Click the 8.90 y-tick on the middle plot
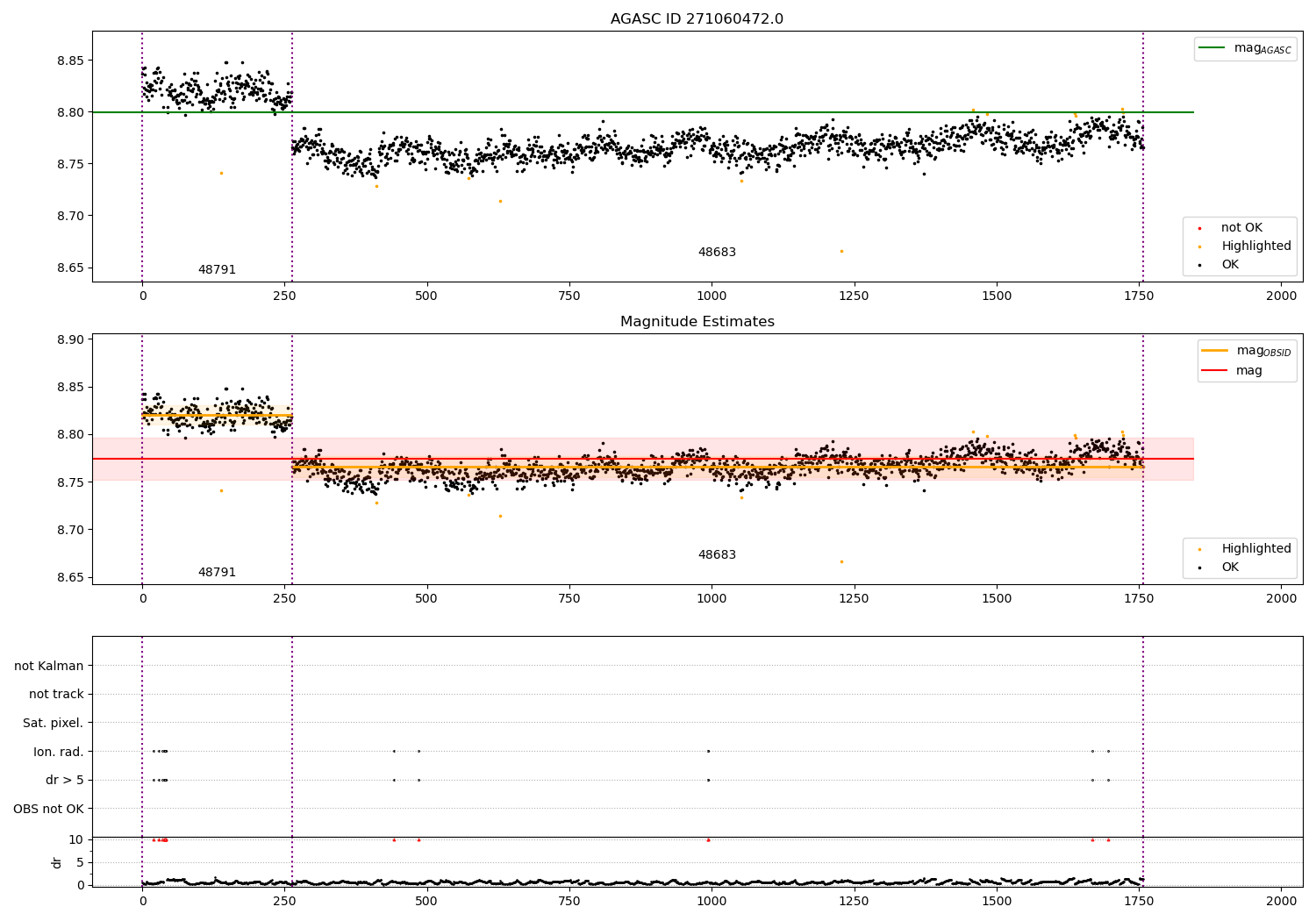This screenshot has height=921, width=1316. click(x=70, y=340)
